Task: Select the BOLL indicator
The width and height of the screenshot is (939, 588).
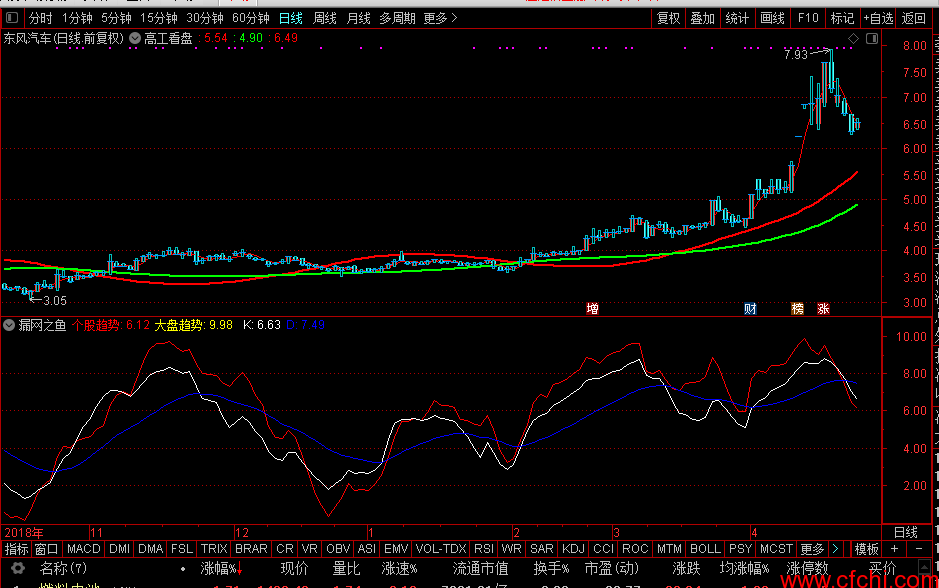Action: [x=705, y=548]
